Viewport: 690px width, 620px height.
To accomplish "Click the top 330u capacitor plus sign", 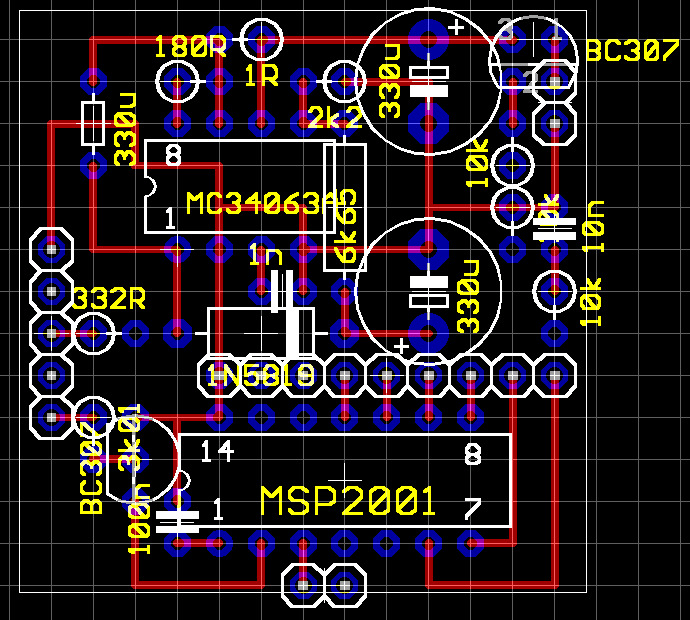I will click(457, 28).
